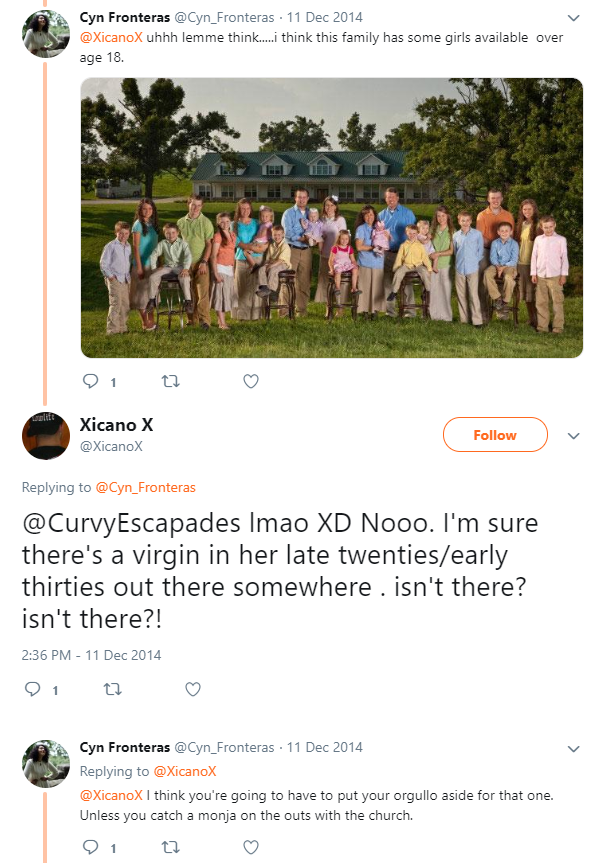Retweet the bottom Cyn Fronteras tweet
Viewport: 607px width, 863px height.
[x=171, y=847]
